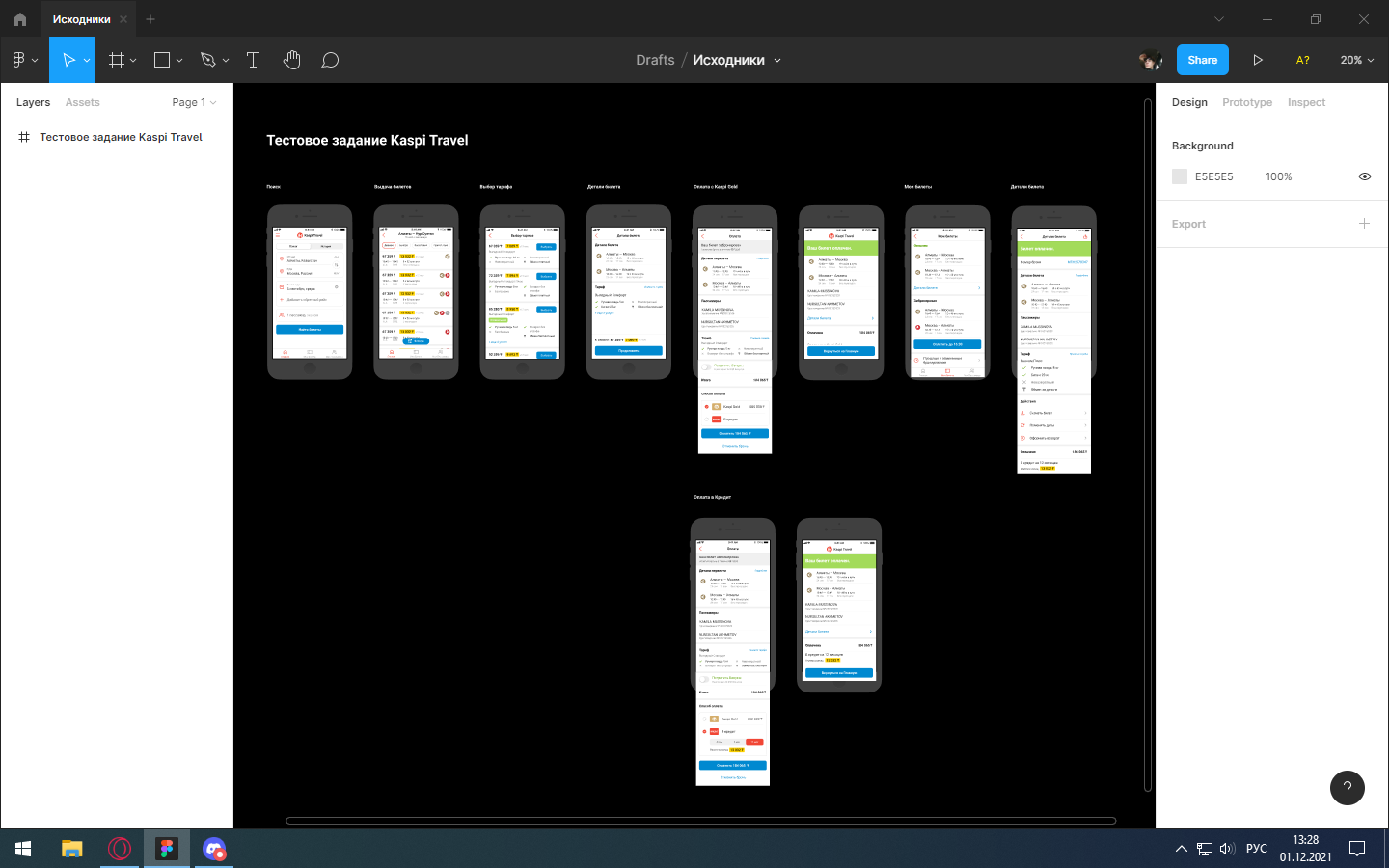Open the 20% zoom dropdown
Image resolution: width=1389 pixels, height=868 pixels.
(x=1357, y=60)
